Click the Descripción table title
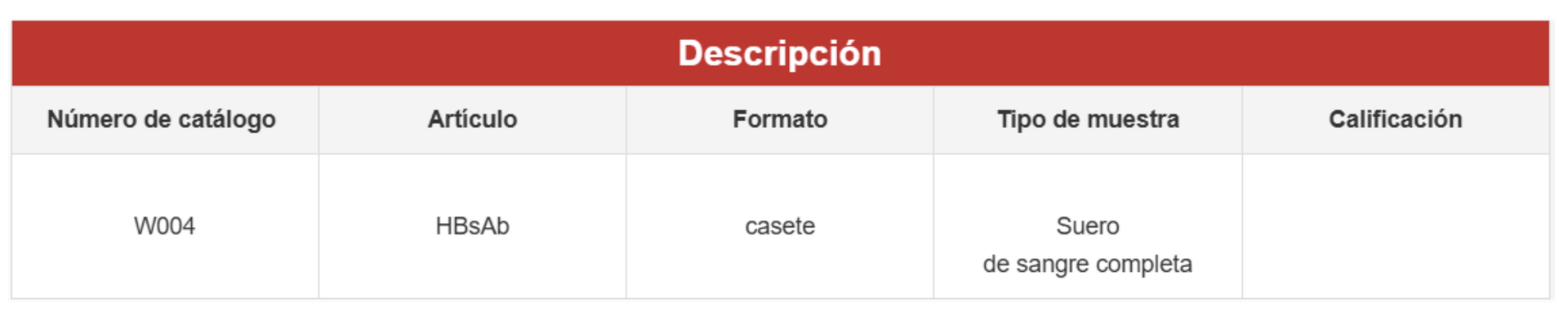1568x334 pixels. pyautogui.click(x=779, y=54)
